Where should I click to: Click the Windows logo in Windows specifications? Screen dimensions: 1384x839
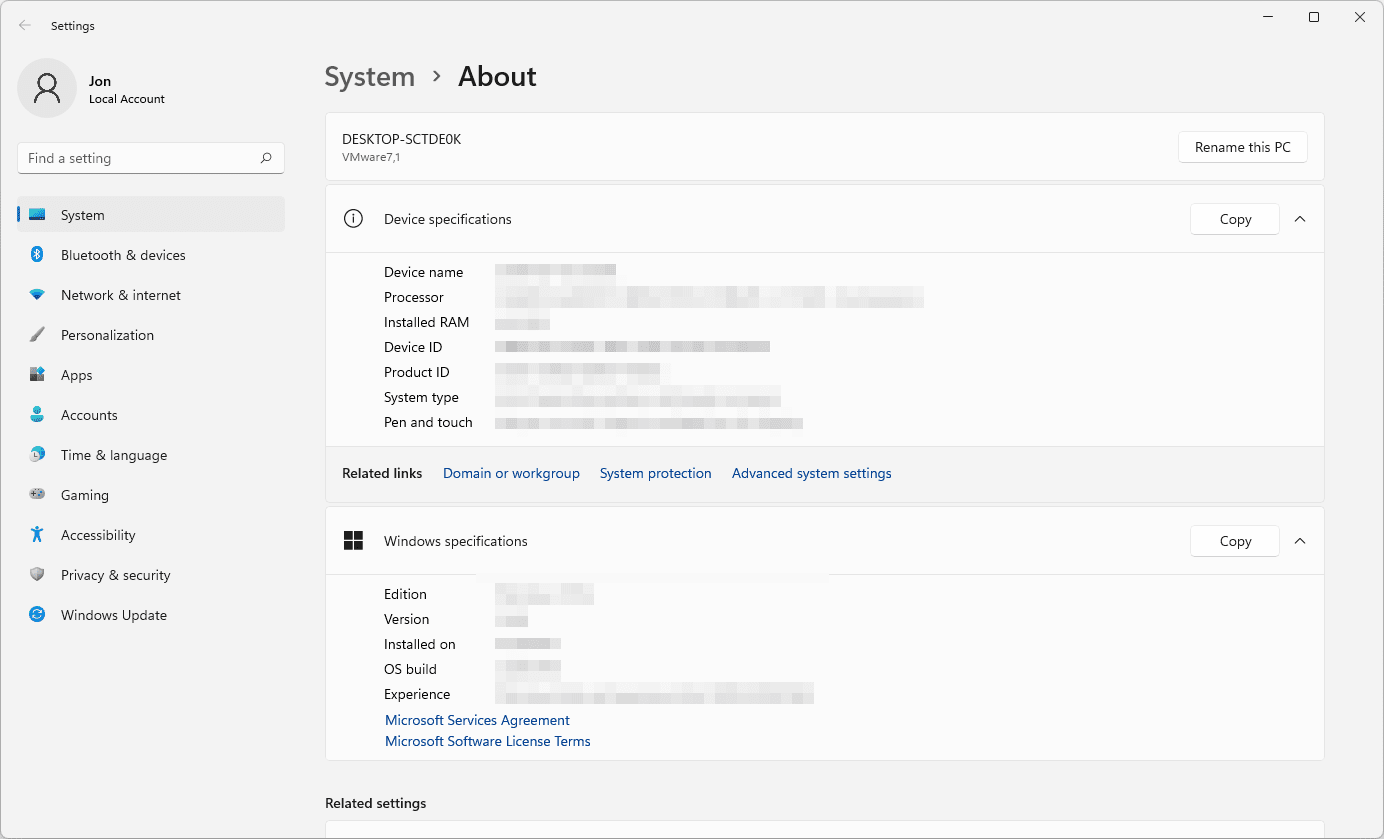click(353, 541)
